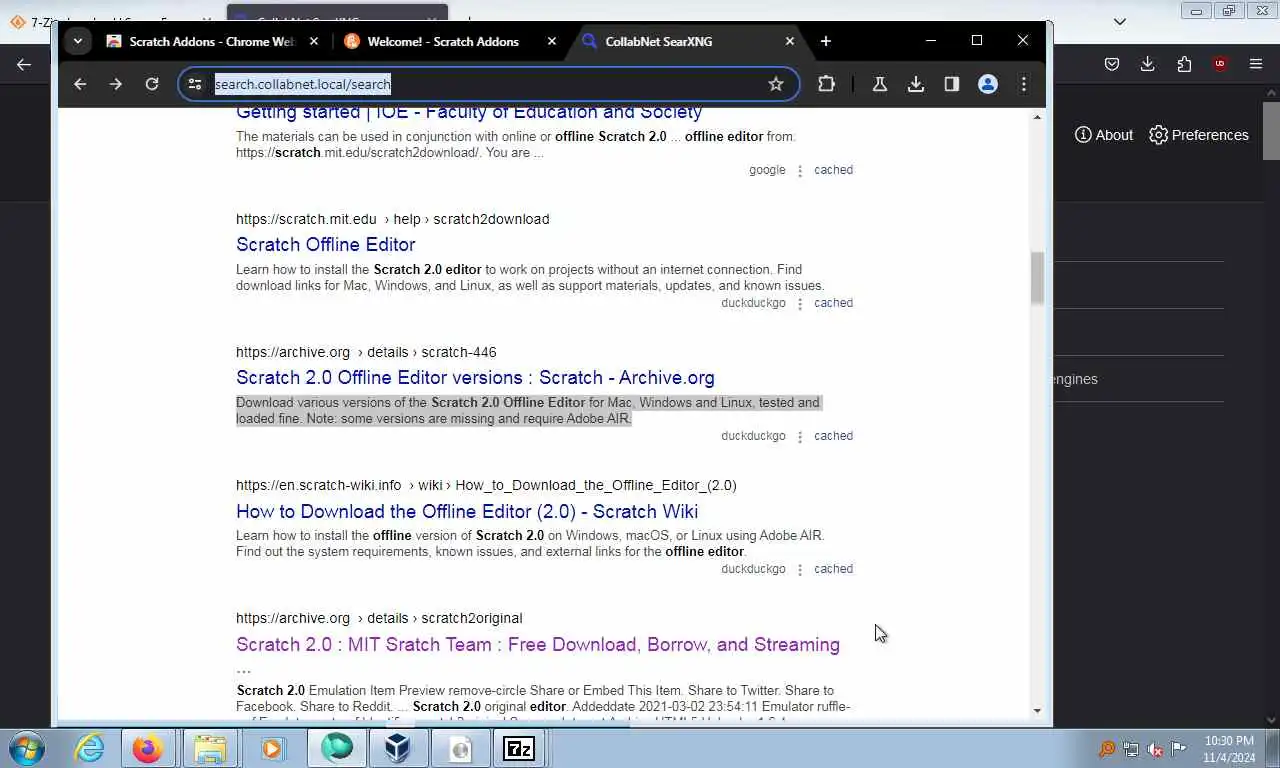
Task: Open Chrome downloads tray
Action: point(916,84)
